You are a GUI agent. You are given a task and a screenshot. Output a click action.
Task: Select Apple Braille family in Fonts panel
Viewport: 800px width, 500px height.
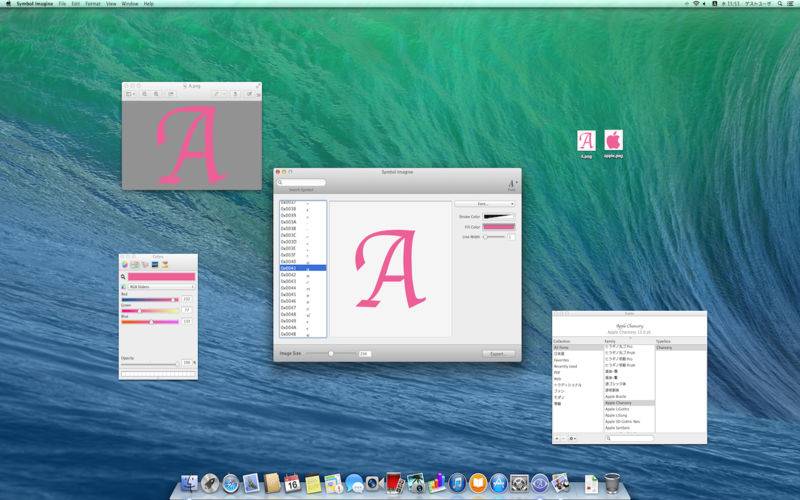coord(629,396)
